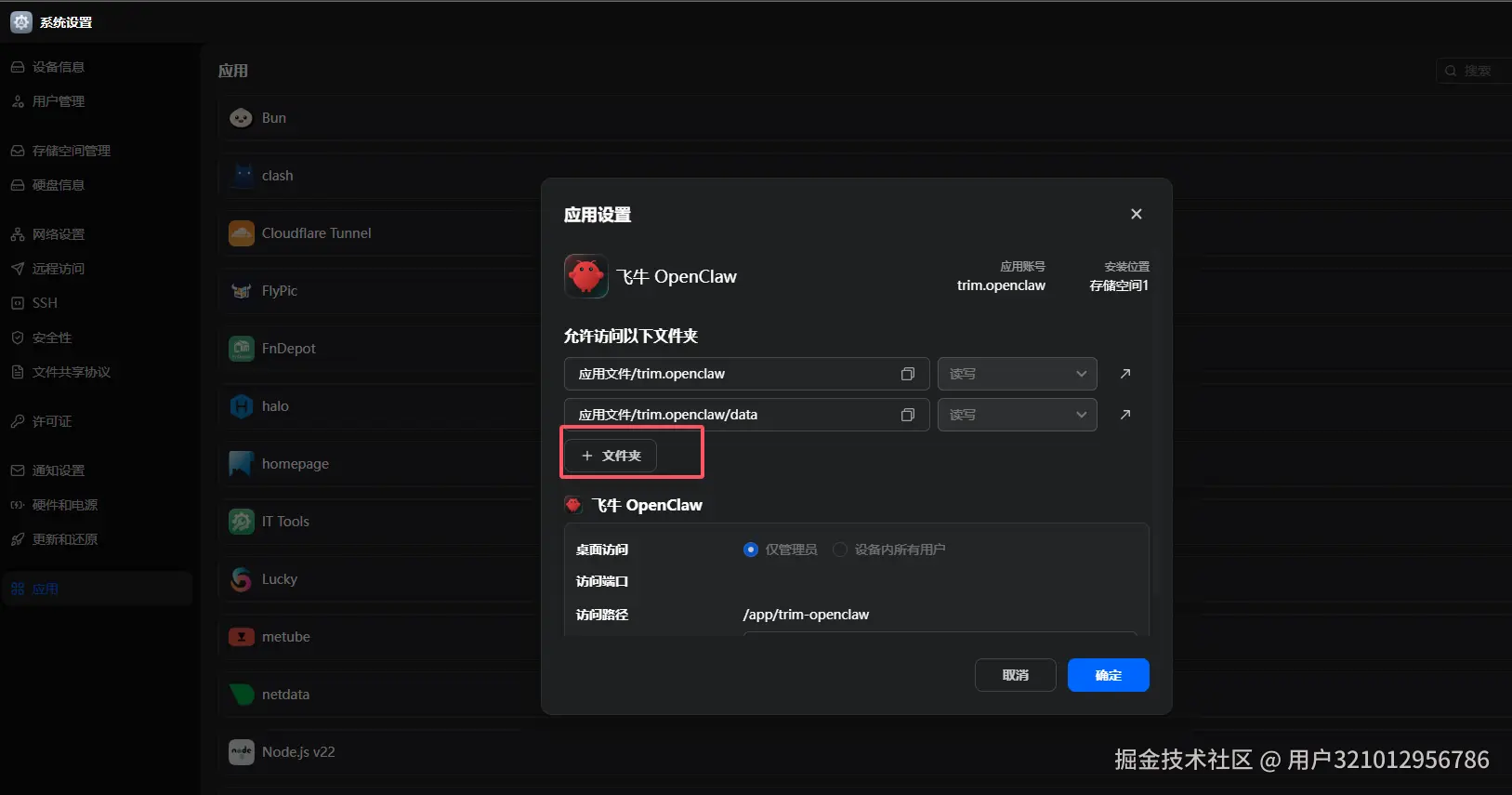Click 取消 to cancel dialog
1512x795 pixels.
pos(1015,675)
